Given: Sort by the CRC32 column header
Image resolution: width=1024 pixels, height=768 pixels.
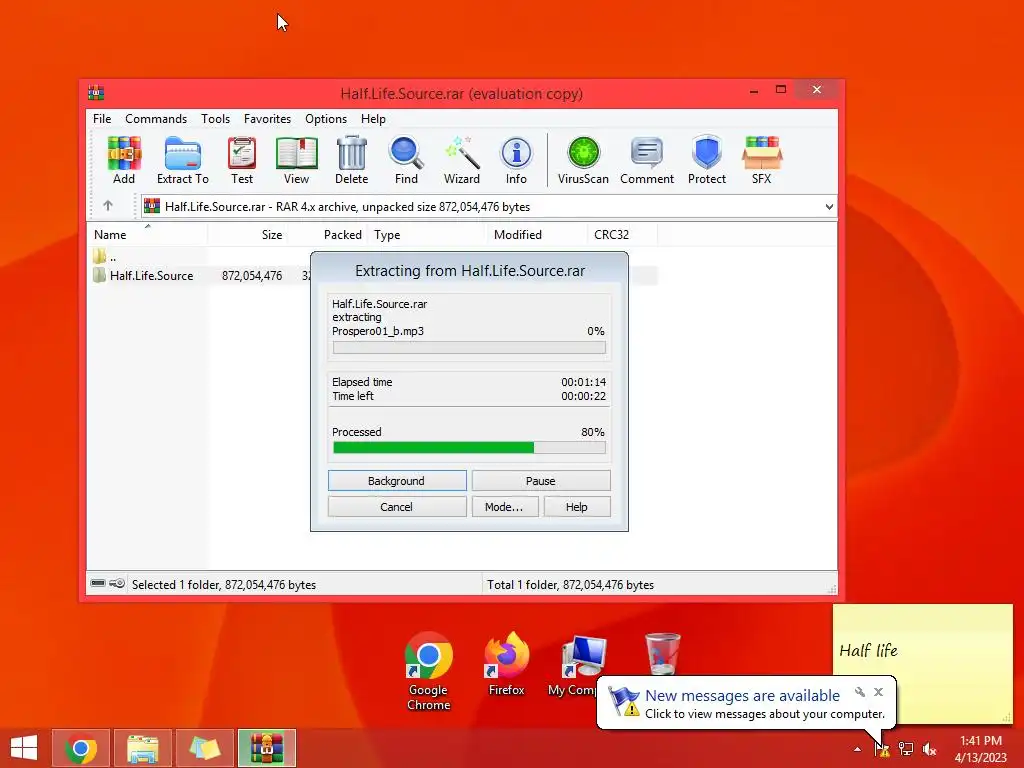Looking at the screenshot, I should click(622, 234).
